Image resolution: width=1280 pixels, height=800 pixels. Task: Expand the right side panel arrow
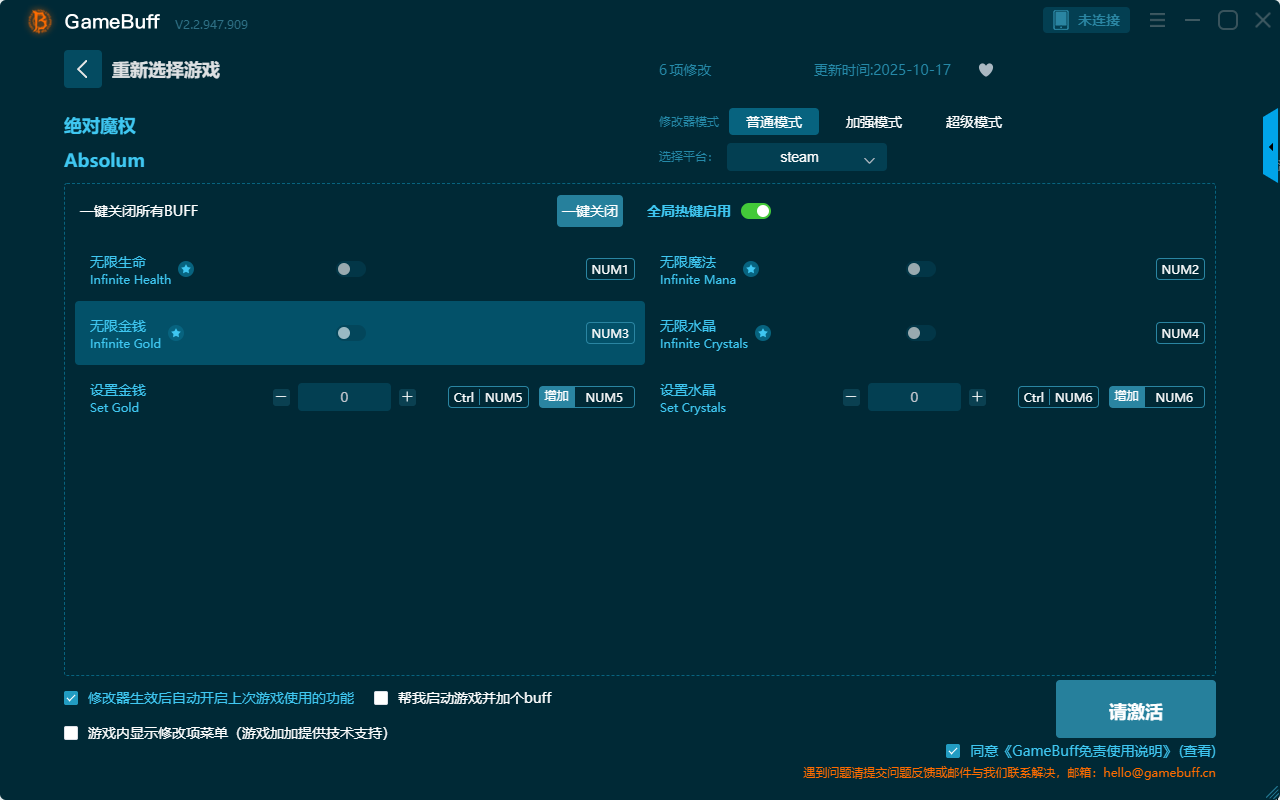1271,147
